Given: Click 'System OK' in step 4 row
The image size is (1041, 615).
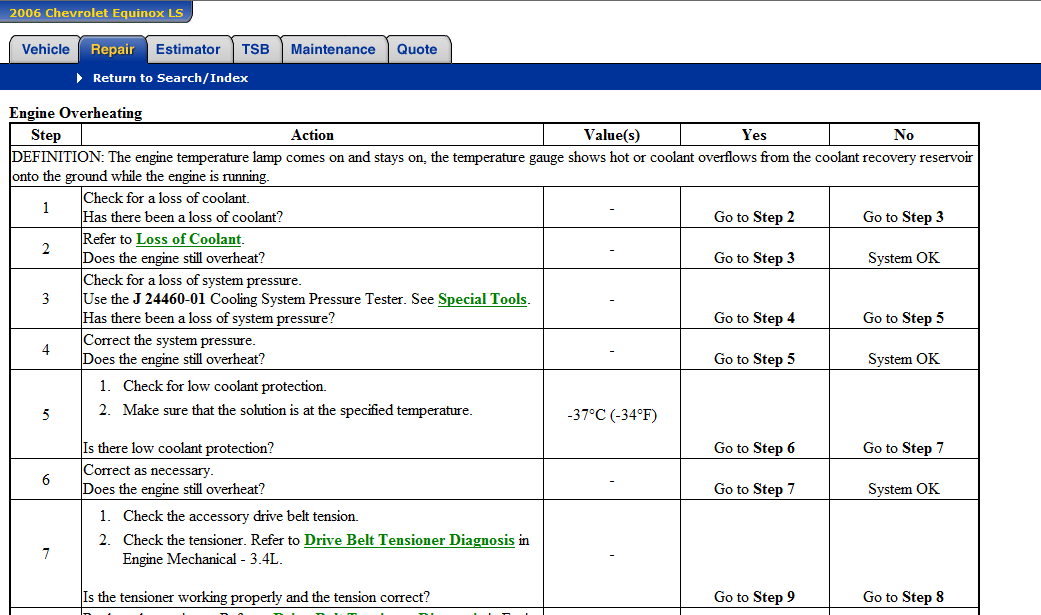Looking at the screenshot, I should pos(904,359).
